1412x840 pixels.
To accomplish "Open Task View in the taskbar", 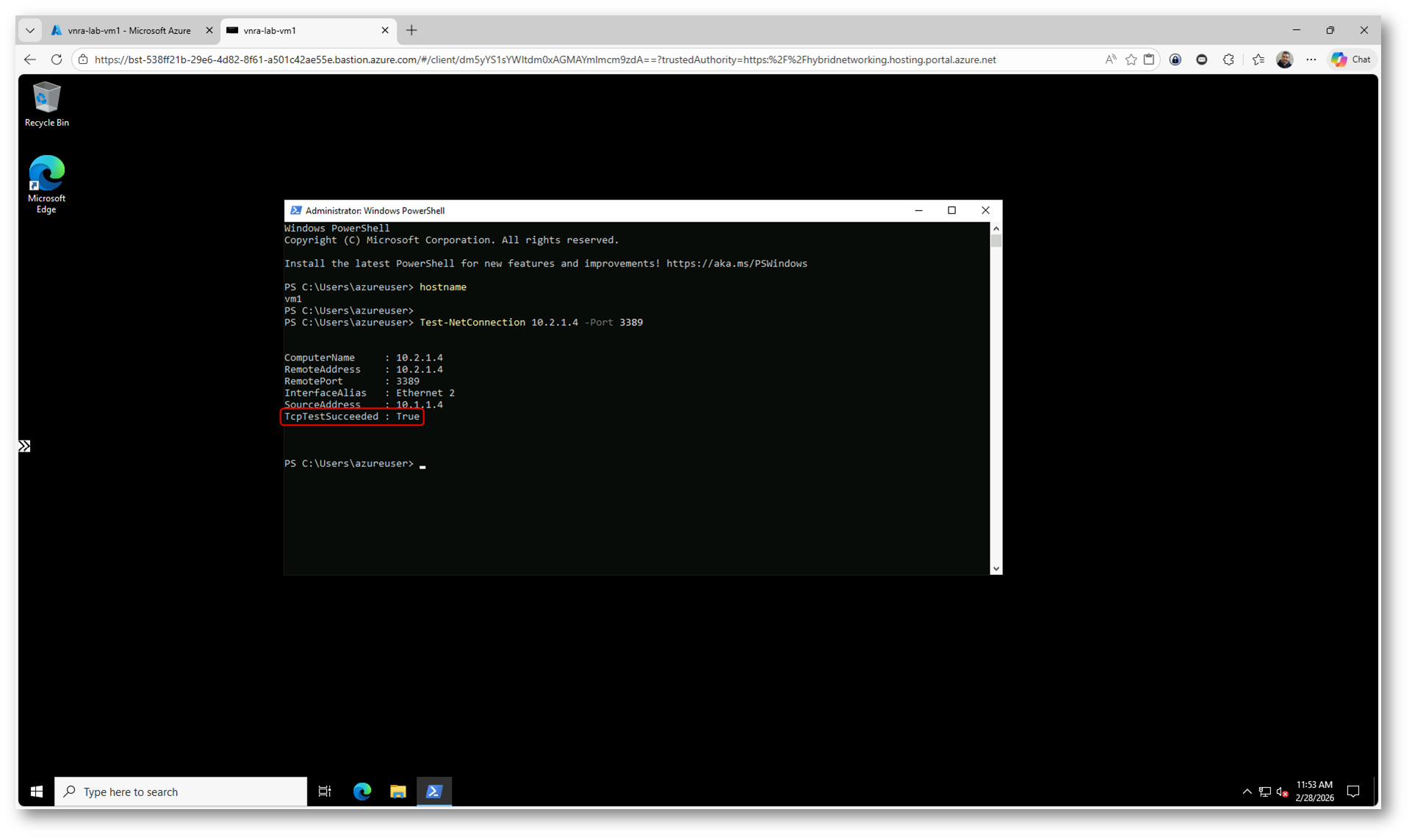I will [325, 792].
